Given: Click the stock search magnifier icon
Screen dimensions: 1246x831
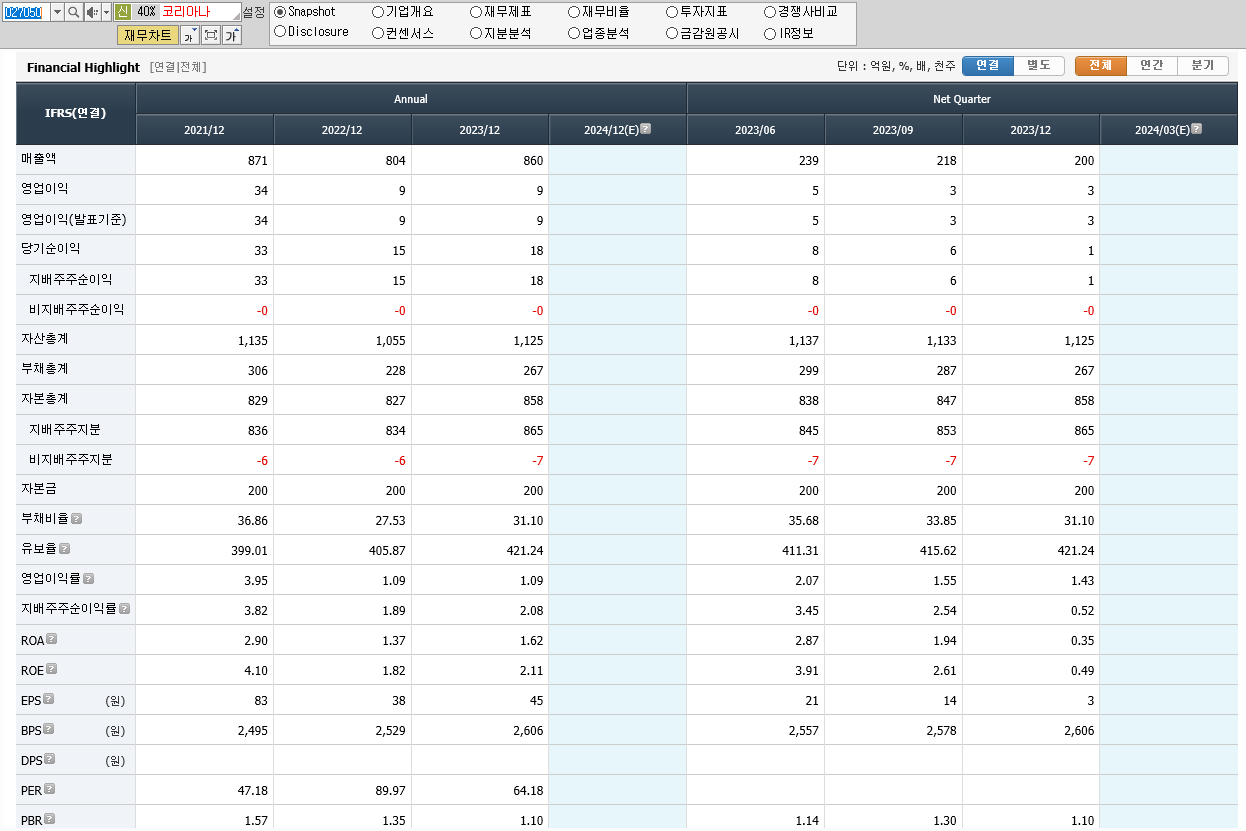Looking at the screenshot, I should 73,12.
